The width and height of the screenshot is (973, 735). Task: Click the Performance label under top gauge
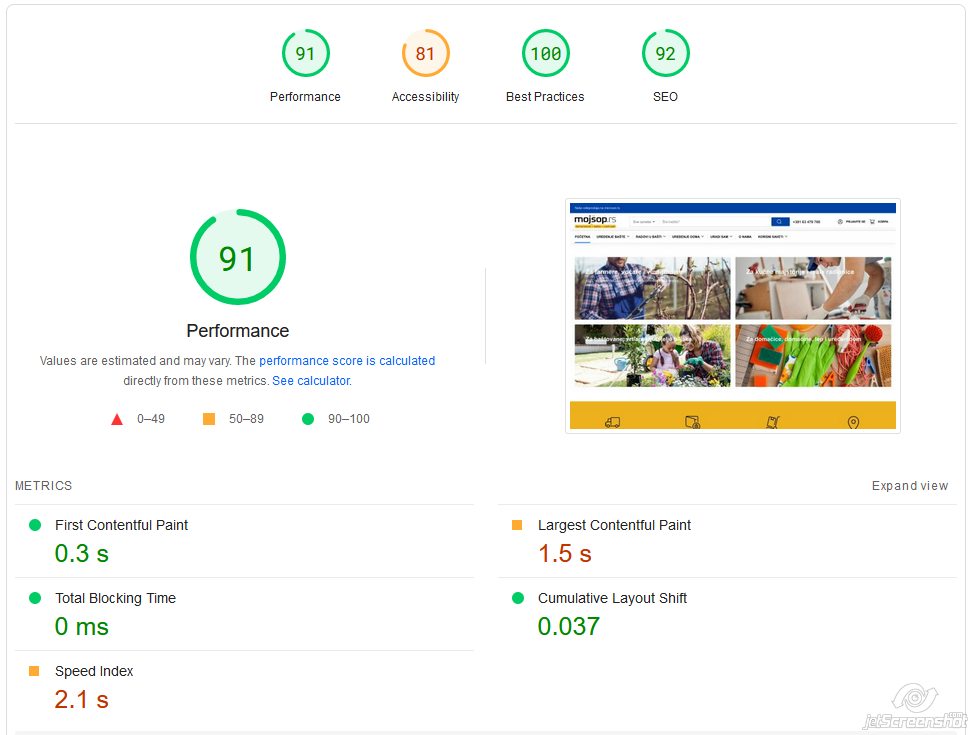[305, 97]
